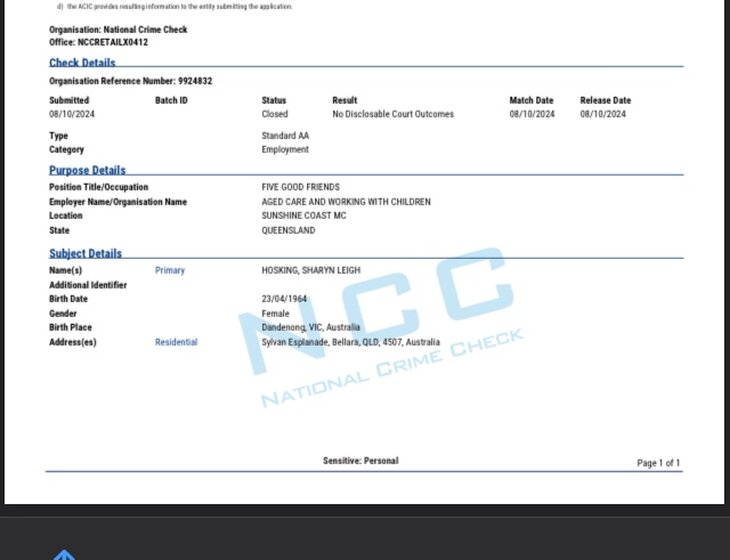The width and height of the screenshot is (730, 560).
Task: Click the Organisation Reference Number 9924832
Action: click(x=130, y=81)
